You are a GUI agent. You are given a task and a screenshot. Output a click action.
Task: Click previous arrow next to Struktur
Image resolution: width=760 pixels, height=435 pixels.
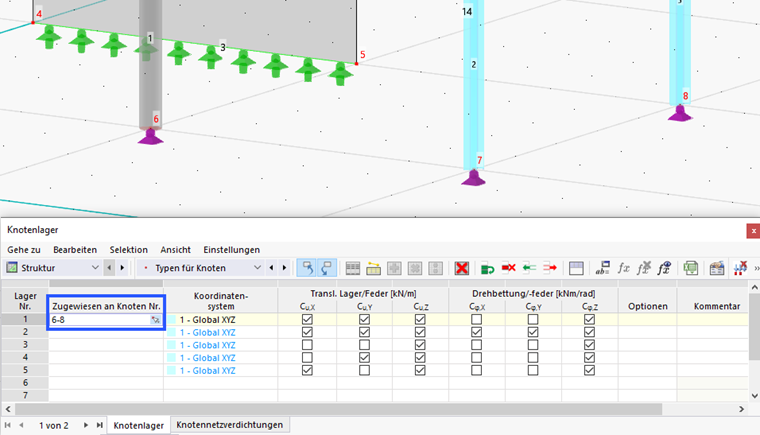tap(109, 268)
